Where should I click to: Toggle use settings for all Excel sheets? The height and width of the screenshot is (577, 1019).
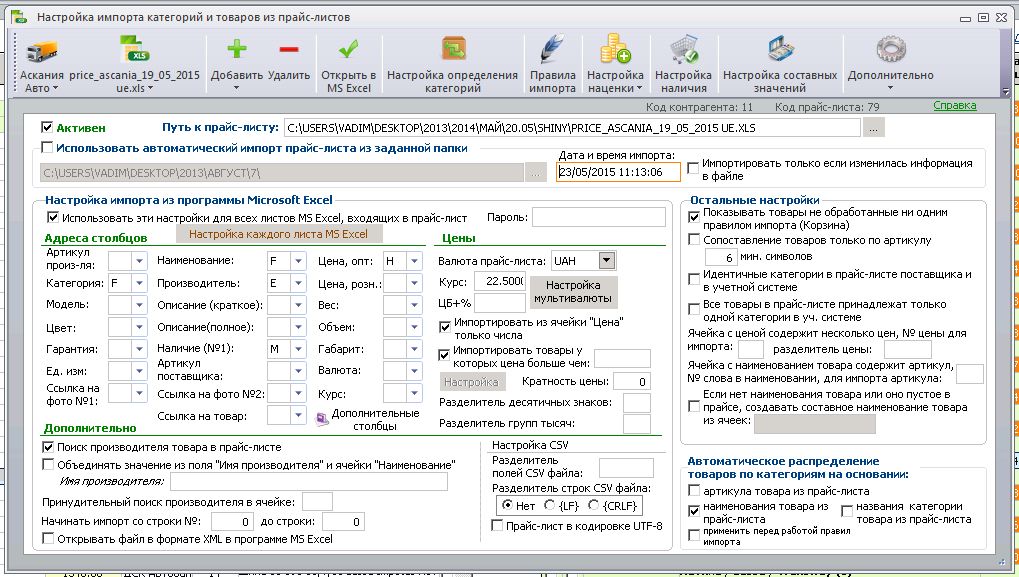point(53,218)
